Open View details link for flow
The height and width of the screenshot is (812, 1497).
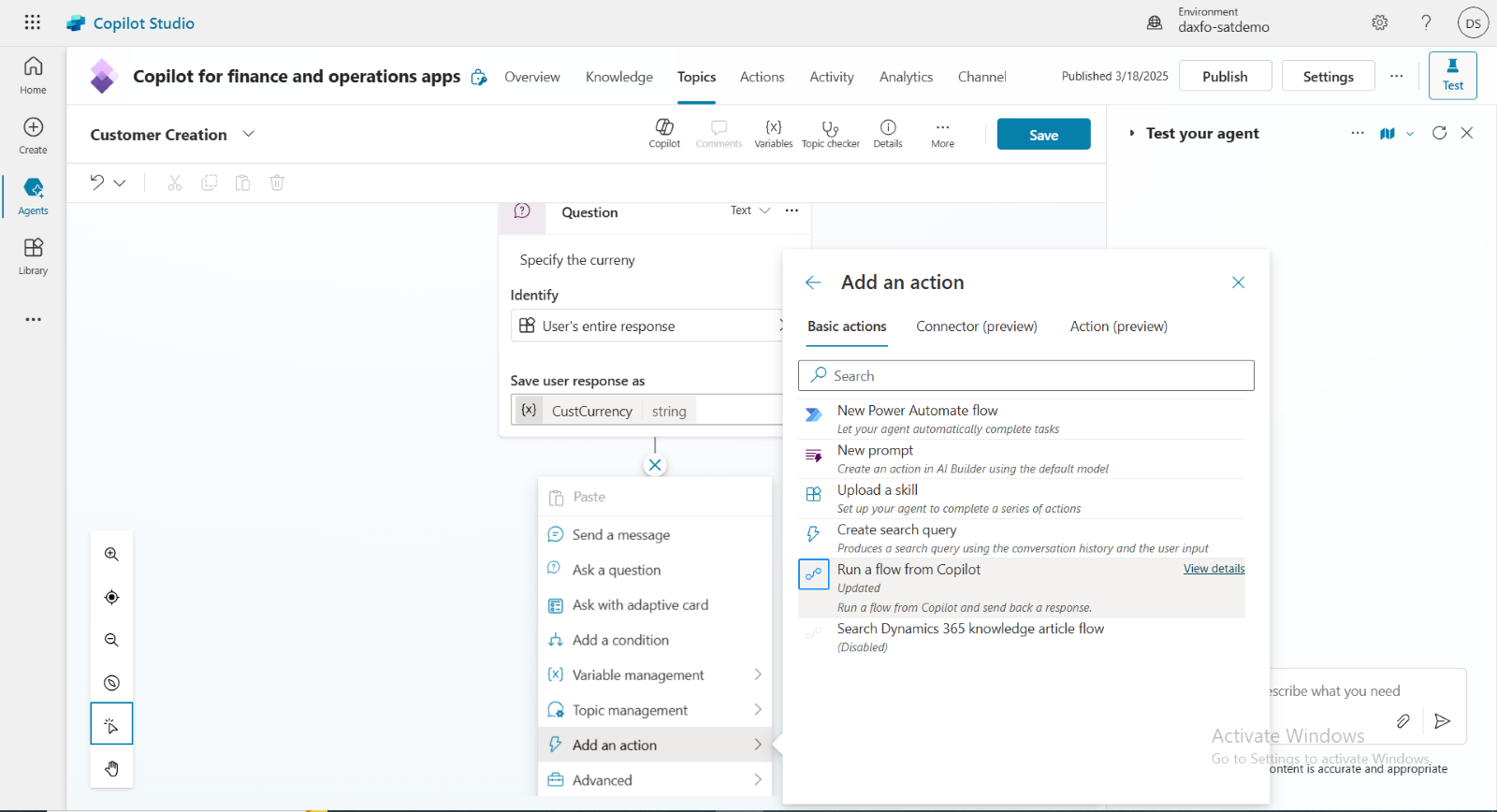click(x=1214, y=569)
